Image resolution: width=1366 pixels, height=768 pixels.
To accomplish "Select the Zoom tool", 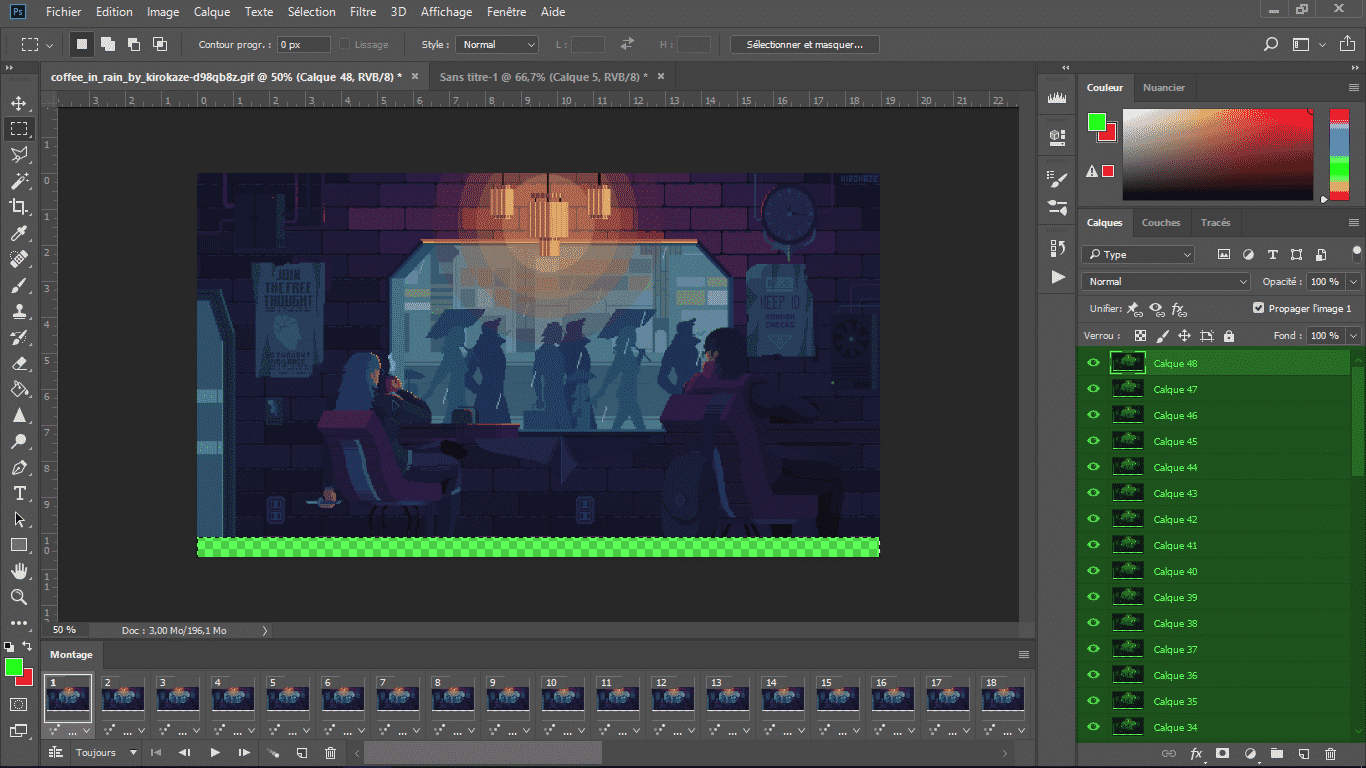I will coord(19,597).
